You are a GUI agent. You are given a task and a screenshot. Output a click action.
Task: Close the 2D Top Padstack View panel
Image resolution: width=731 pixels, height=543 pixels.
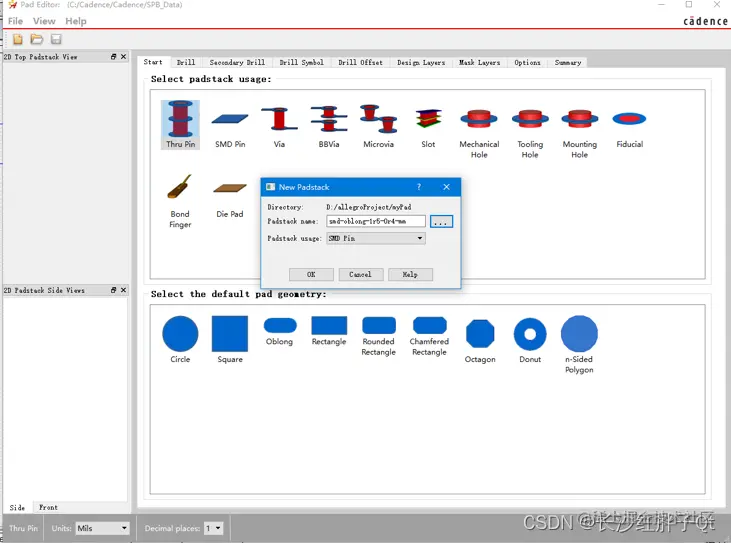tap(124, 56)
